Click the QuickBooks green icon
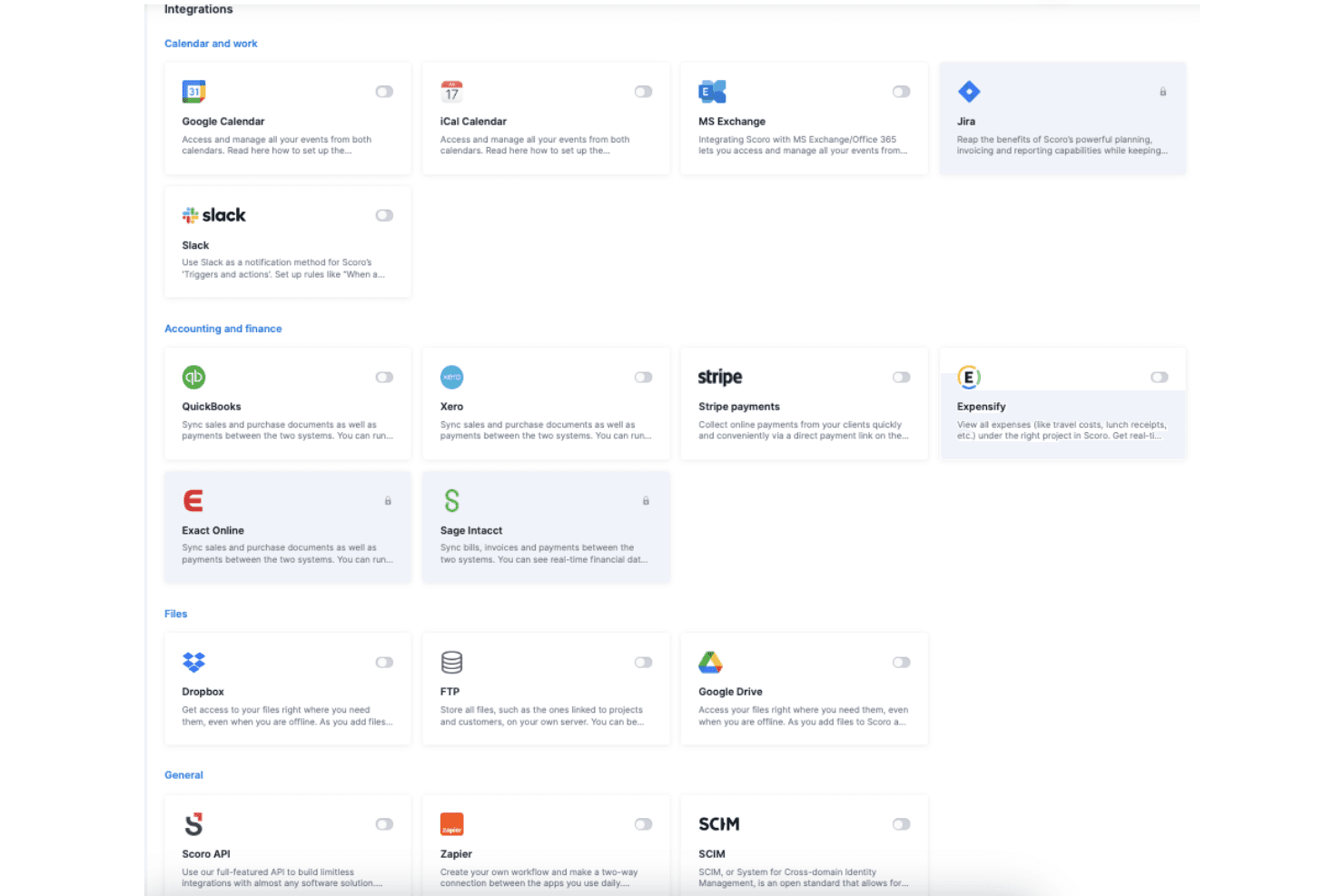The image size is (1344, 896). [x=193, y=377]
